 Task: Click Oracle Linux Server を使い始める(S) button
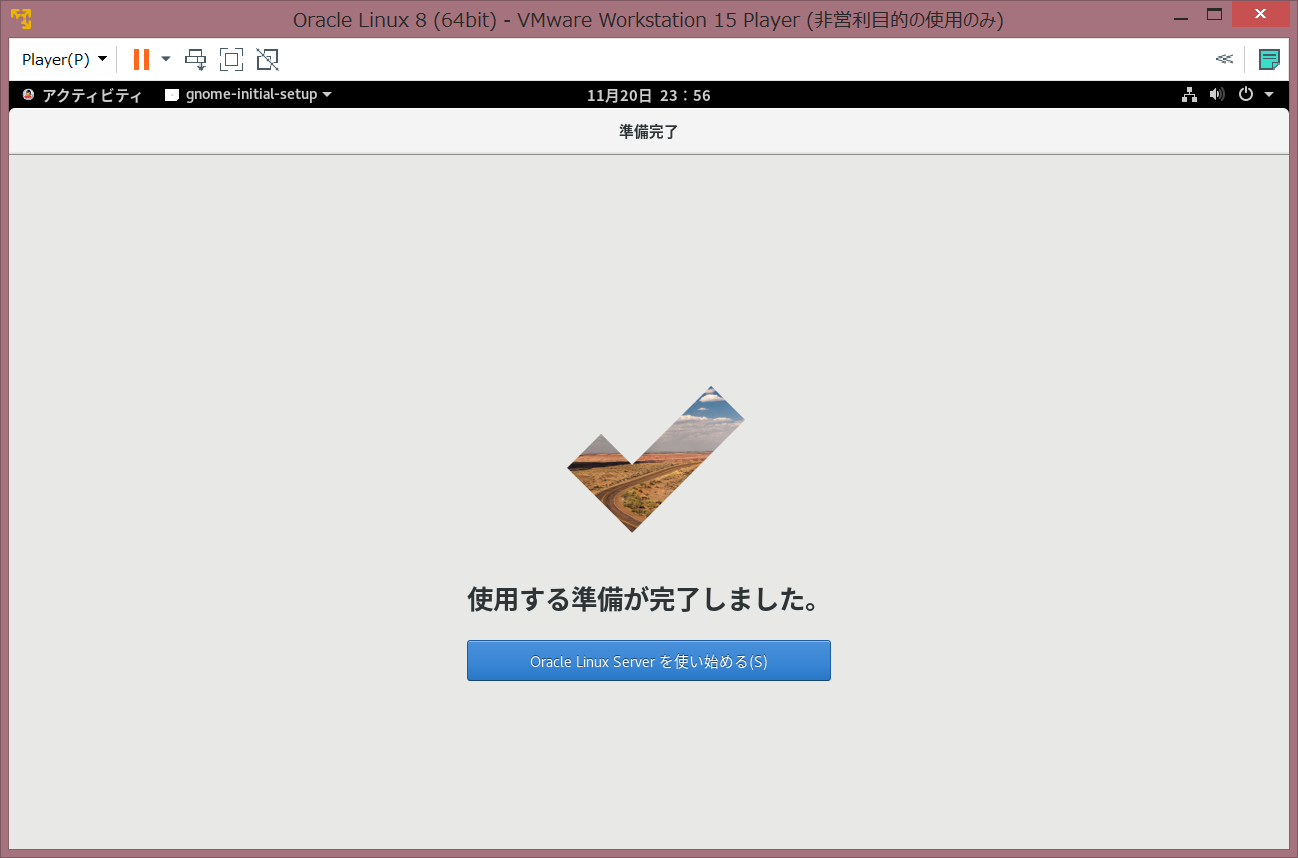[x=649, y=661]
